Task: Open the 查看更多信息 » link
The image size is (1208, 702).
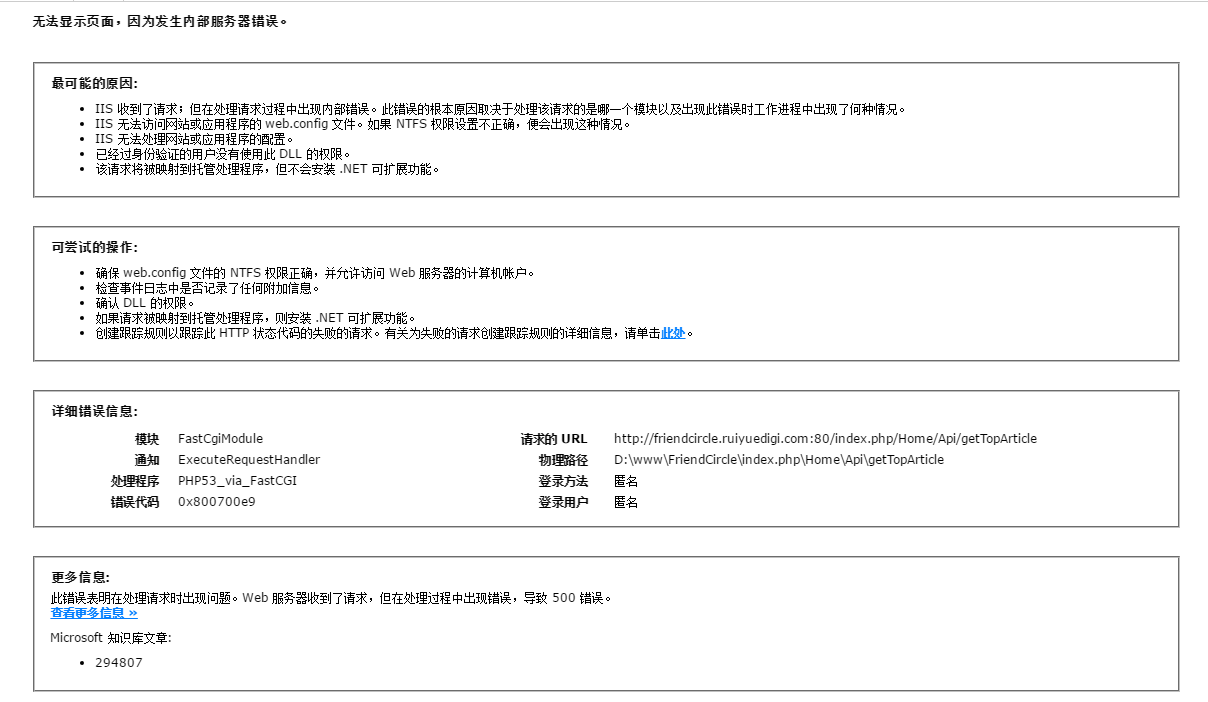Action: coord(94,613)
